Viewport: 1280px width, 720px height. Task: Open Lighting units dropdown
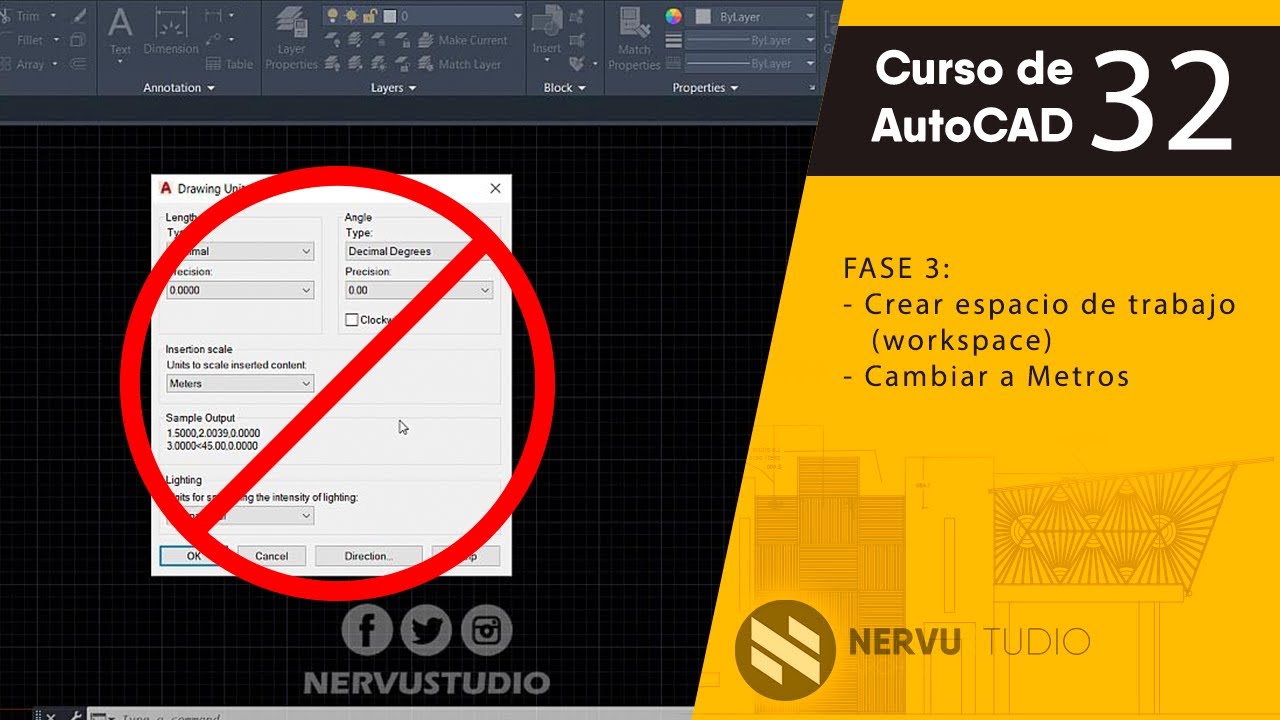[240, 515]
